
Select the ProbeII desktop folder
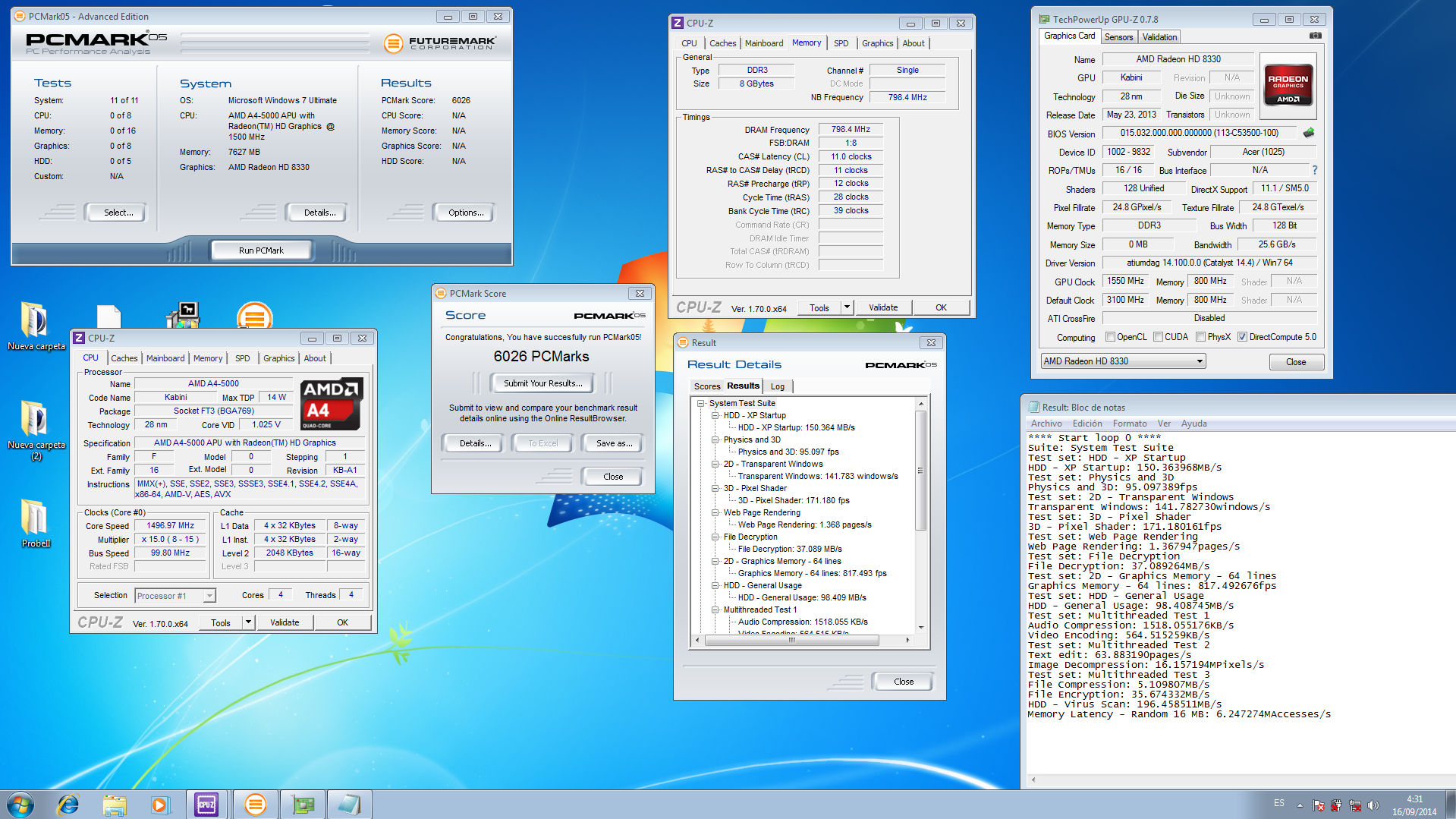click(36, 524)
